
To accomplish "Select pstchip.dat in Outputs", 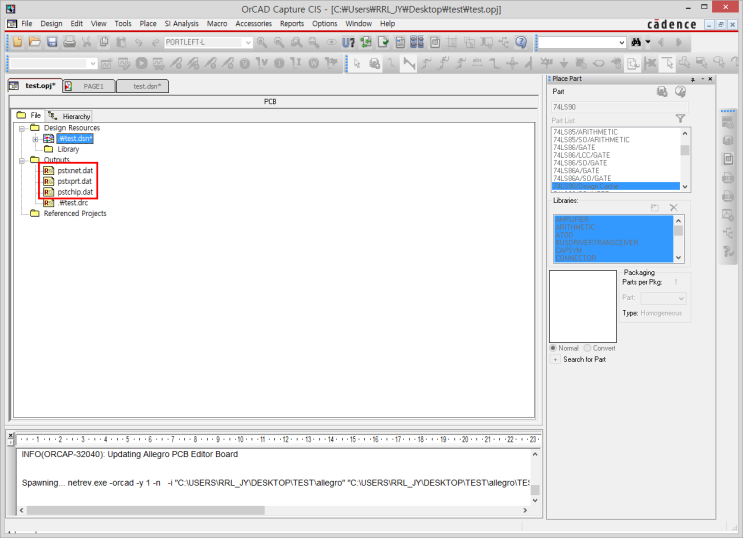I will point(75,192).
